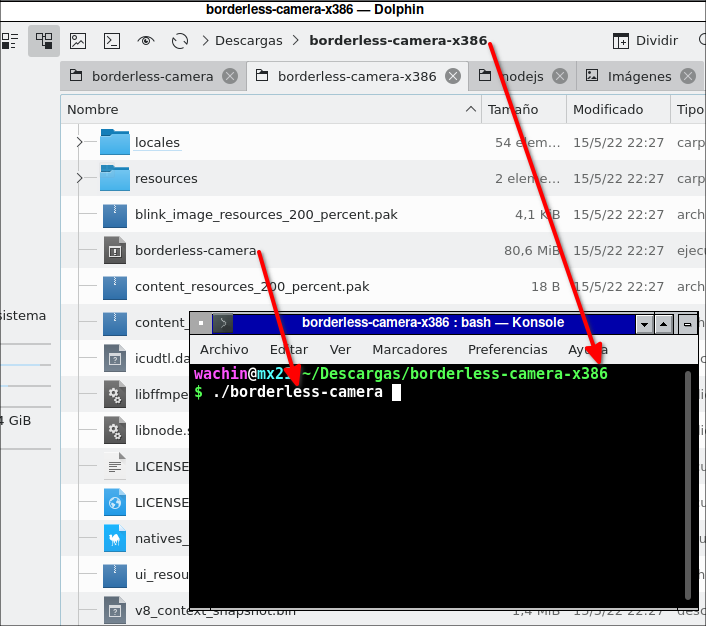
Task: Select the details tree view mode icon
Action: tap(44, 41)
